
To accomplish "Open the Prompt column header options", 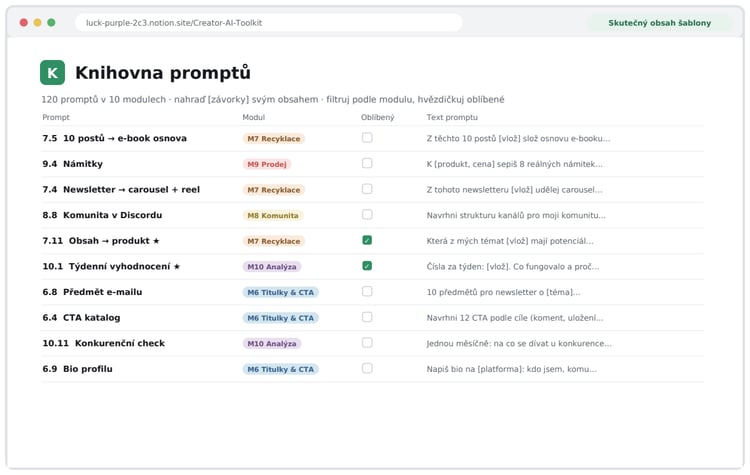I will 55,117.
